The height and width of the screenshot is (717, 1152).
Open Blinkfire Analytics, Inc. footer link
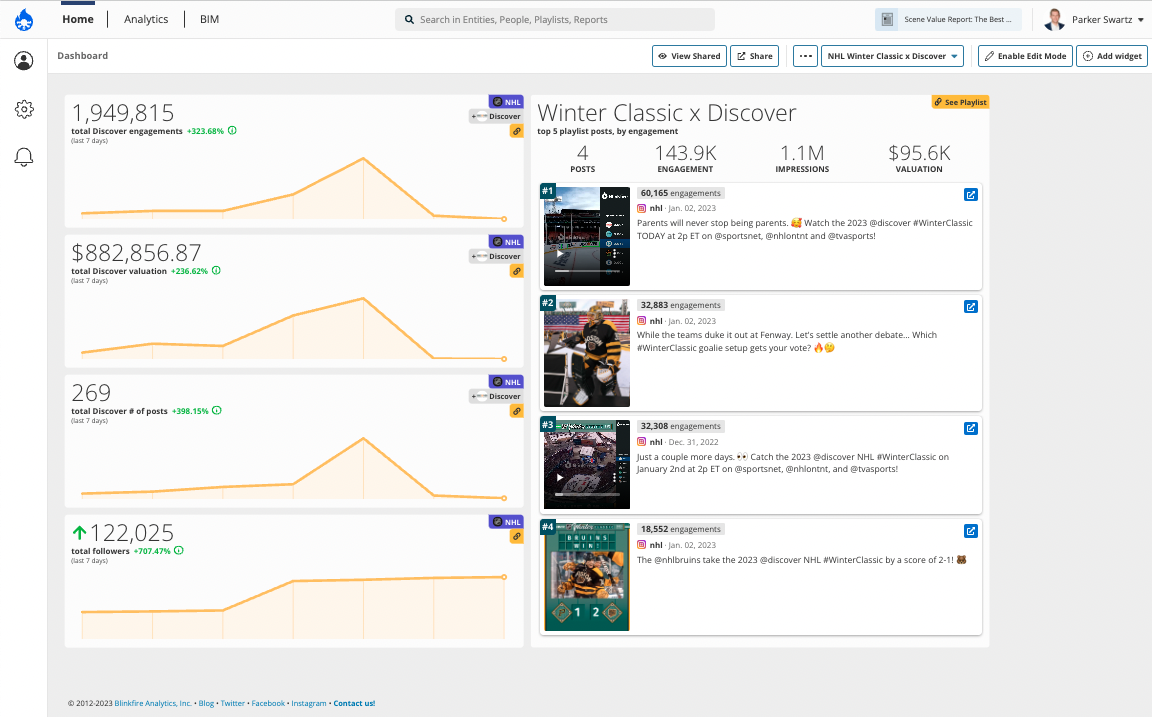click(x=153, y=703)
